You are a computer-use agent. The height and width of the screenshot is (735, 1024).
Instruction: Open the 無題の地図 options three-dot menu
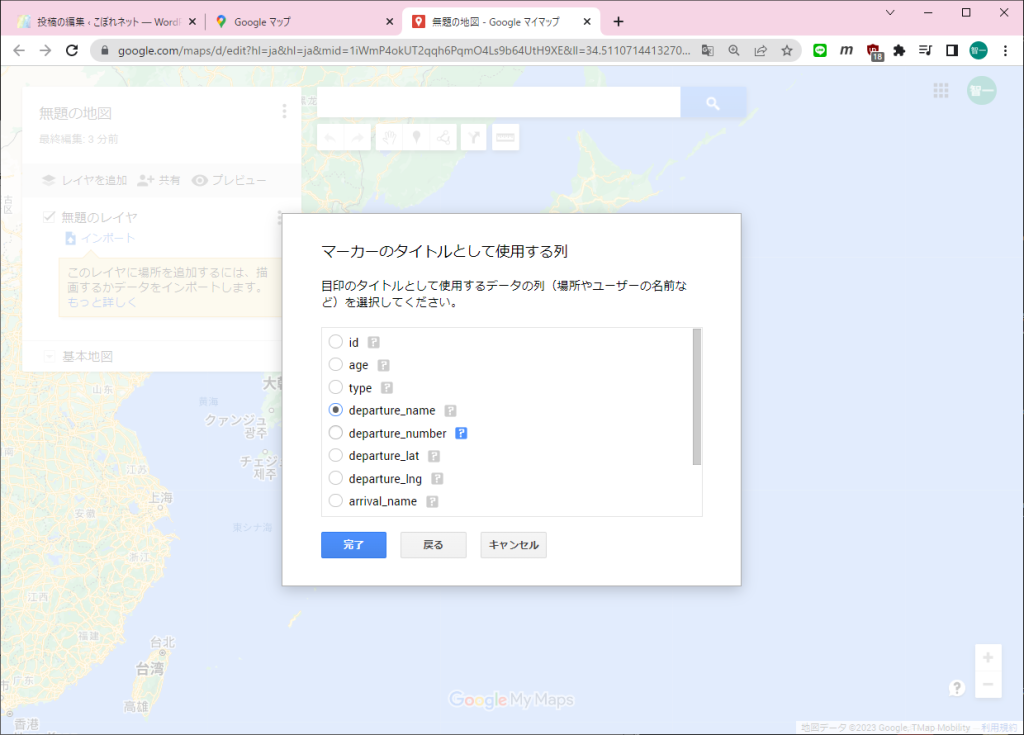click(x=283, y=111)
